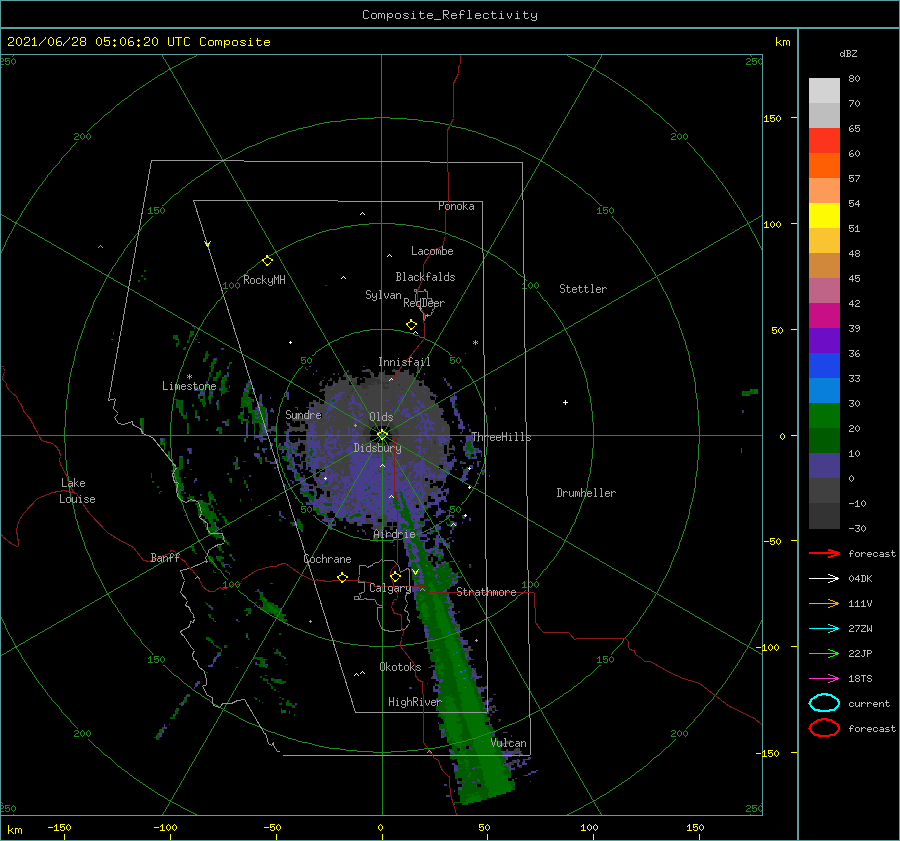Screen dimensions: 900x841
Task: Click the Composite_Reflectivity title
Action: [x=450, y=15]
